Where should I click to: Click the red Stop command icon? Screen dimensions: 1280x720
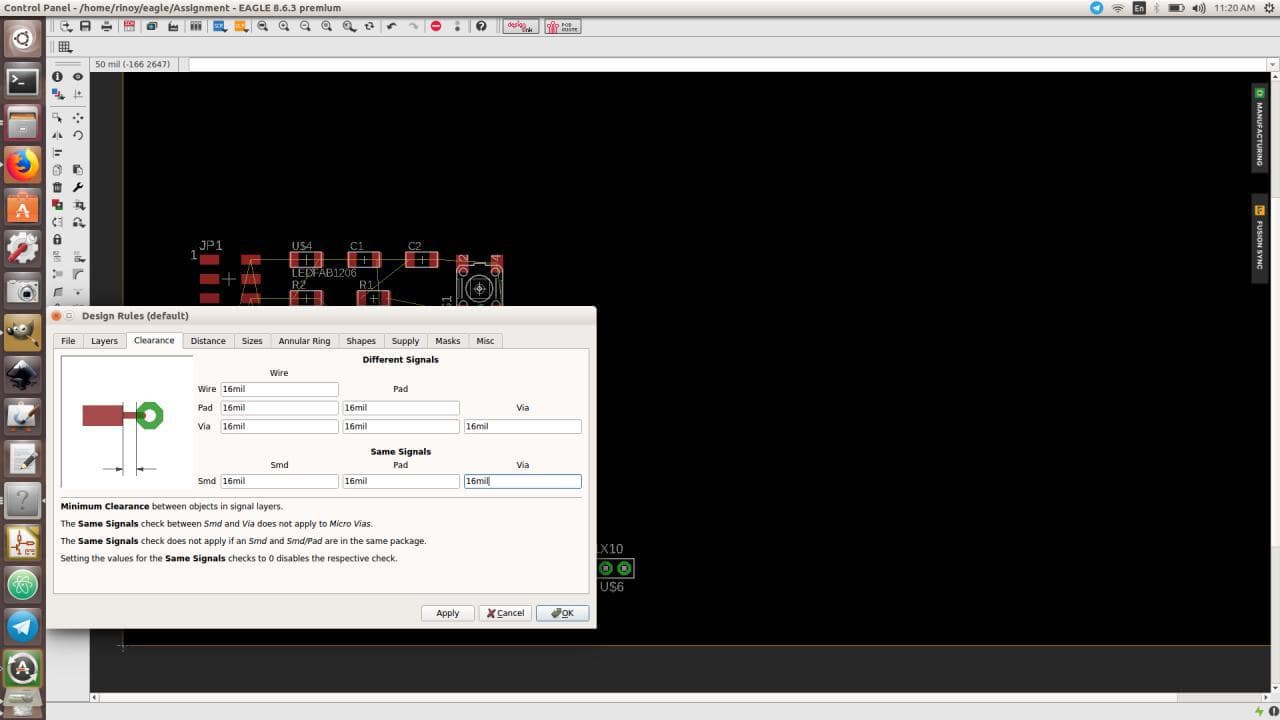coord(436,26)
